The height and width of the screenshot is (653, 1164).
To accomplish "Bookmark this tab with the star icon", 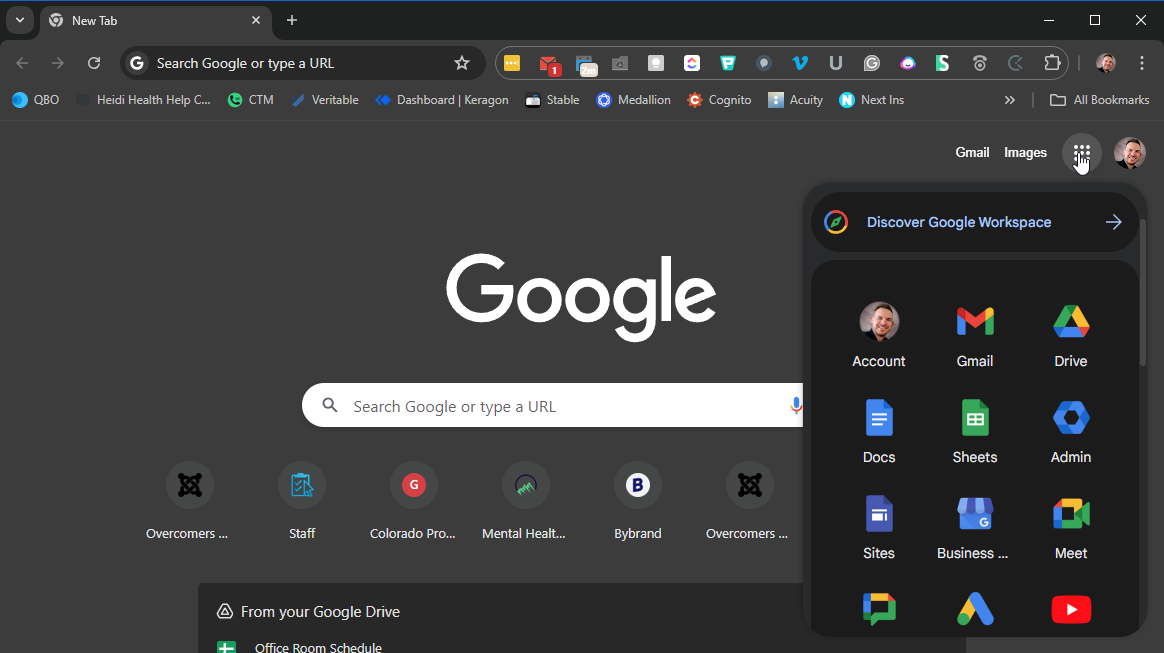I will coord(462,63).
